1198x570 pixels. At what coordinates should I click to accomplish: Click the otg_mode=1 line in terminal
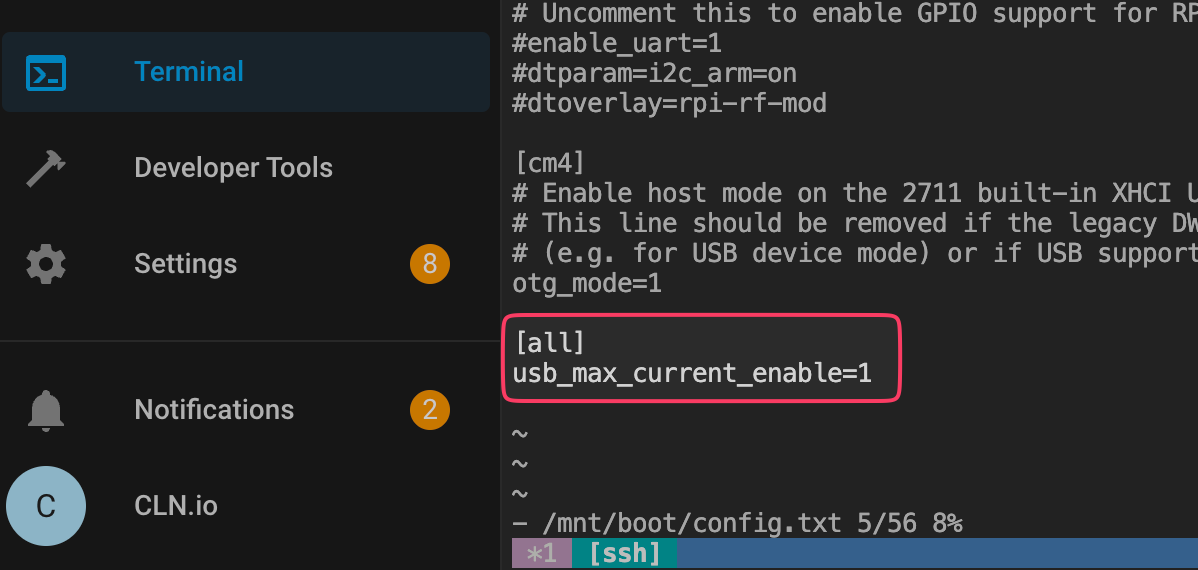click(587, 284)
